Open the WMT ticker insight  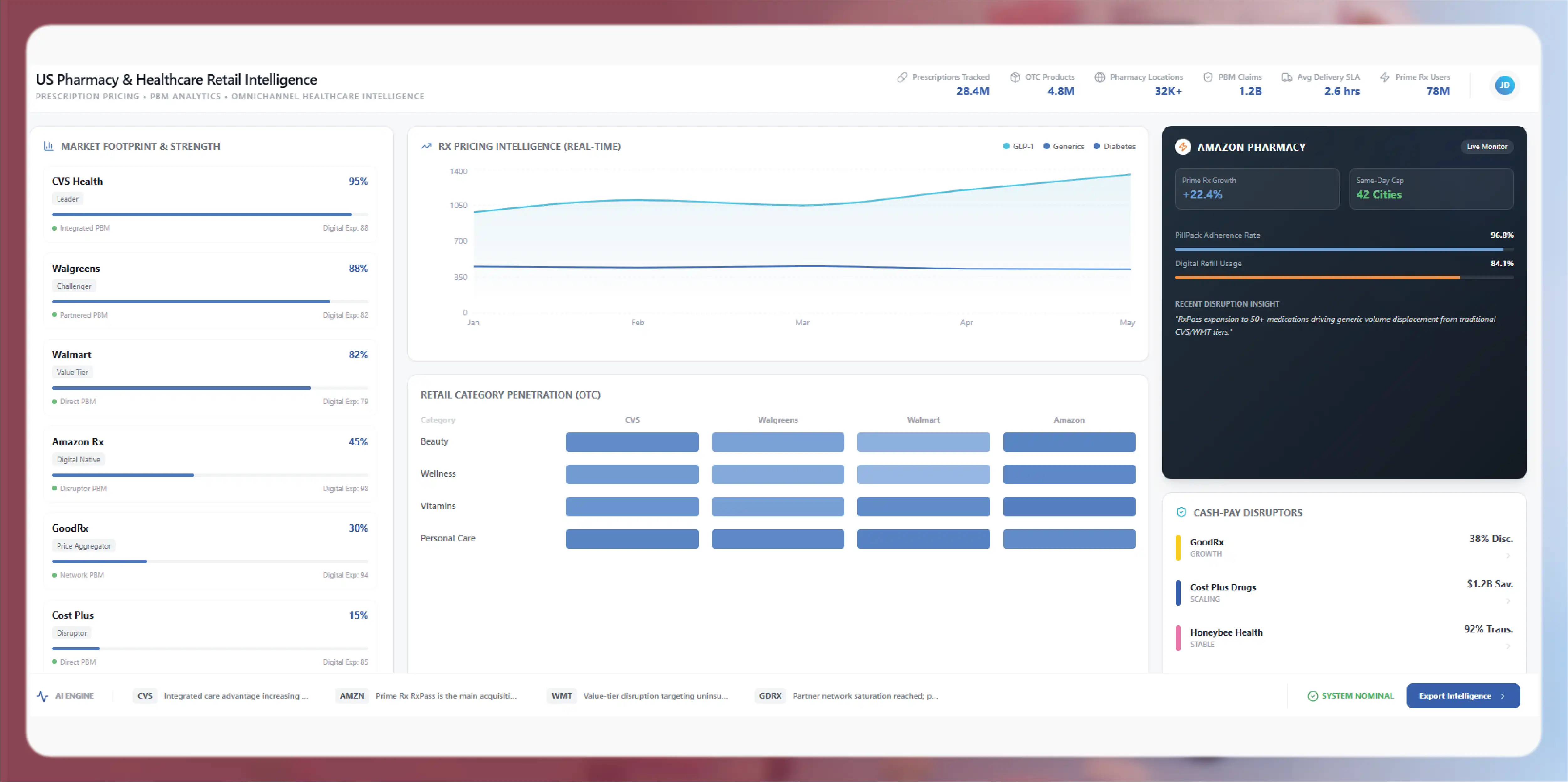(x=638, y=695)
